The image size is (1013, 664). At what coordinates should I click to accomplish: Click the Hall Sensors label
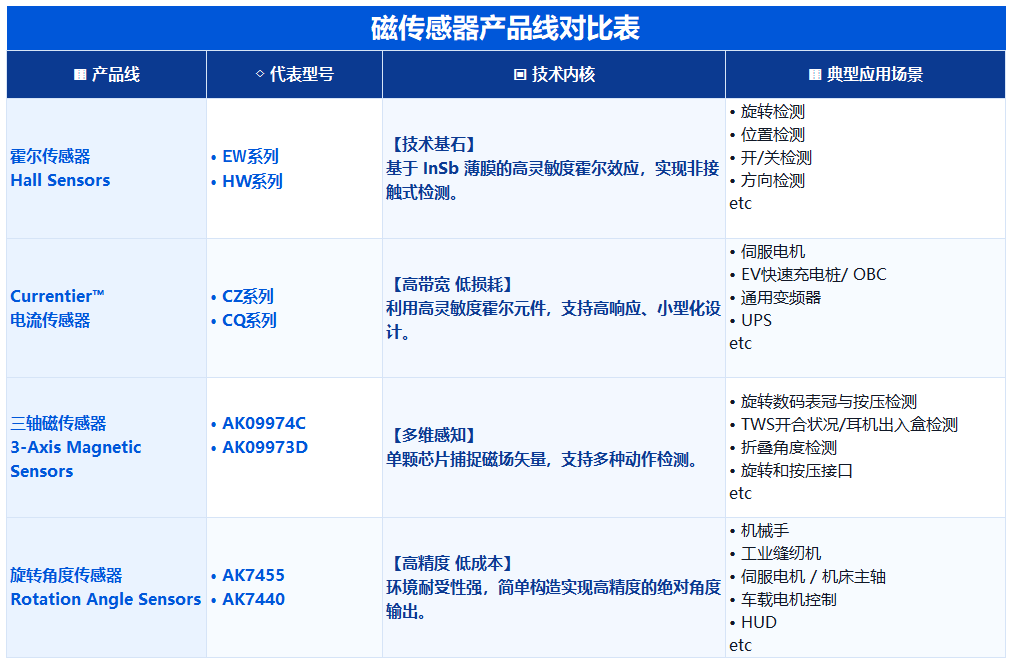tap(60, 180)
